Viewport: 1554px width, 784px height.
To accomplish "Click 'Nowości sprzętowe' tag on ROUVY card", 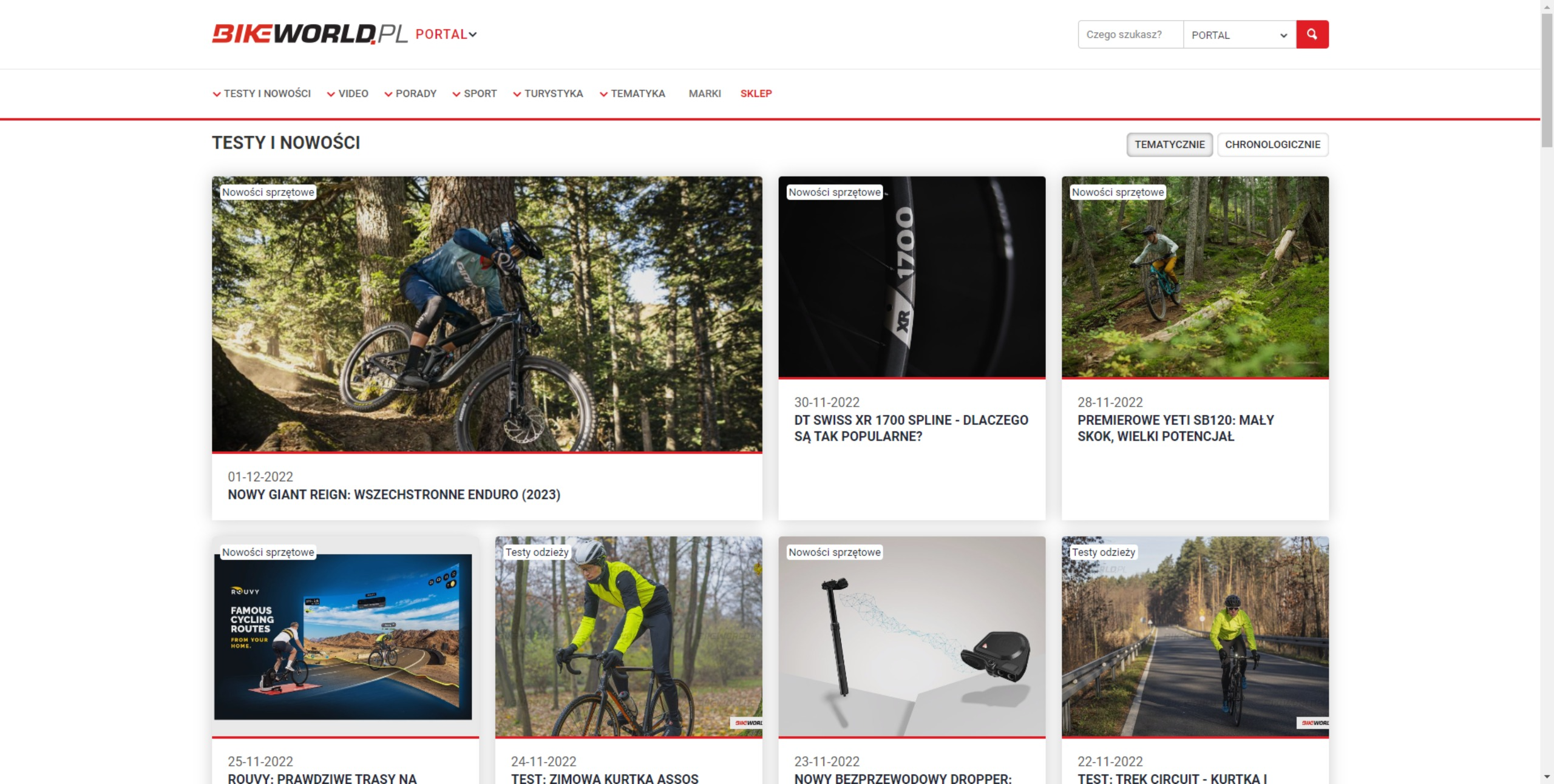I will (268, 552).
